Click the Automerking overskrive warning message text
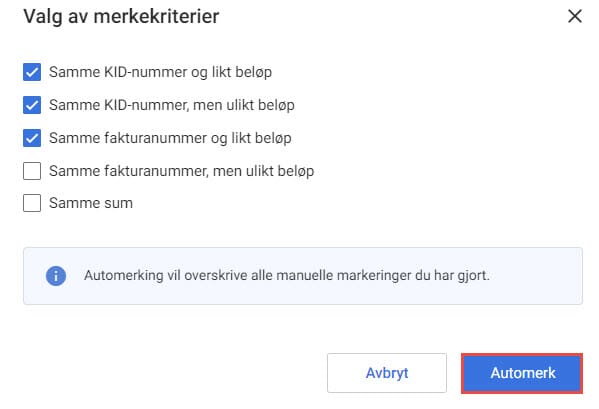 tap(287, 275)
